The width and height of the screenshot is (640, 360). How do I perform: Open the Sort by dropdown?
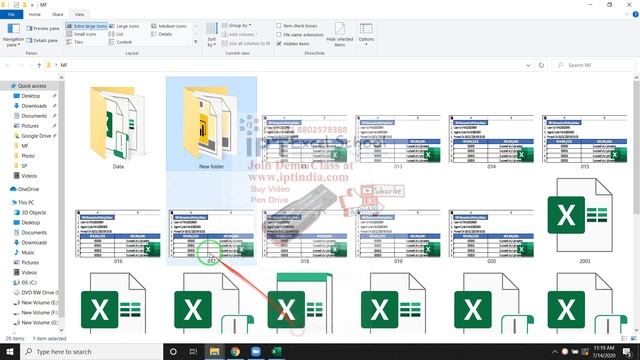pyautogui.click(x=211, y=35)
